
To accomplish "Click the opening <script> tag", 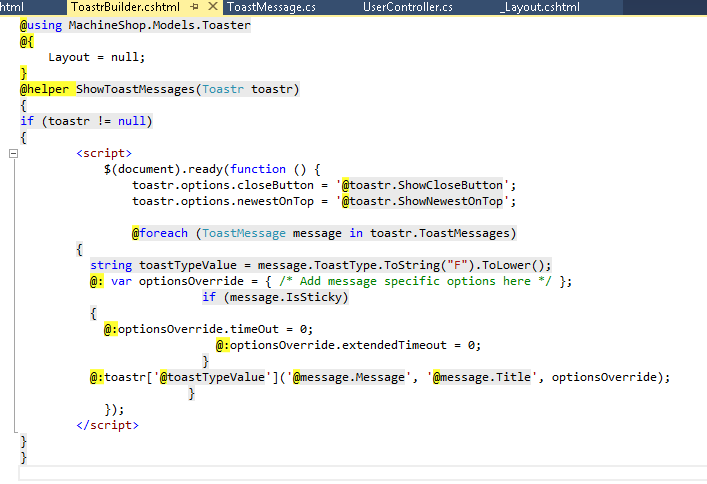I will point(104,153).
